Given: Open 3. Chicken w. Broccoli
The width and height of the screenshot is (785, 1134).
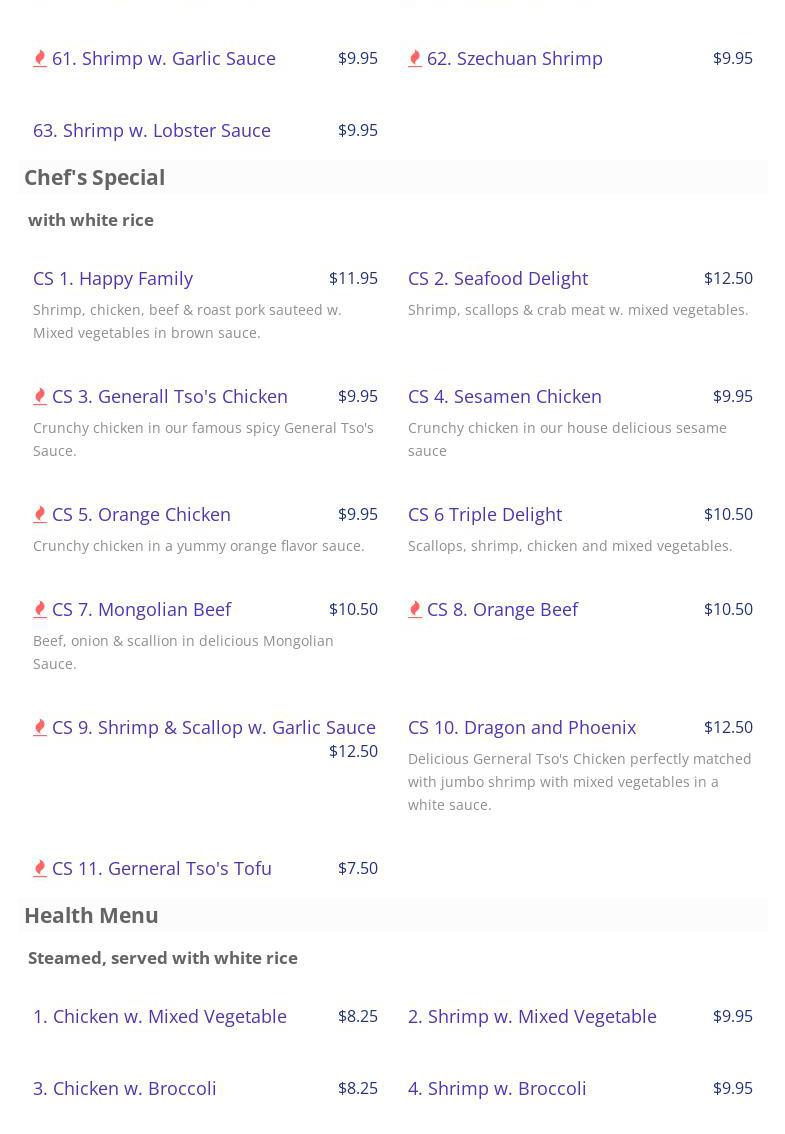Looking at the screenshot, I should click(125, 1088).
